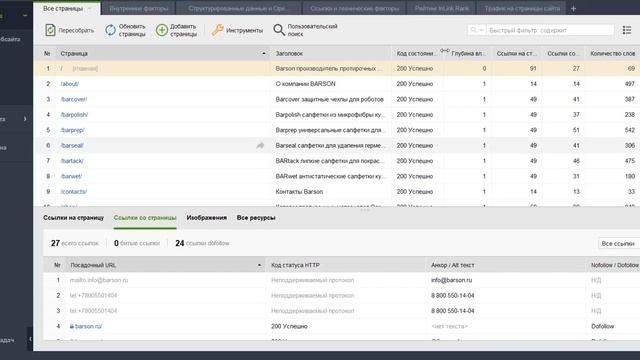Click the 0 битые ссылки counter
640x360 pixels.
(x=137, y=243)
